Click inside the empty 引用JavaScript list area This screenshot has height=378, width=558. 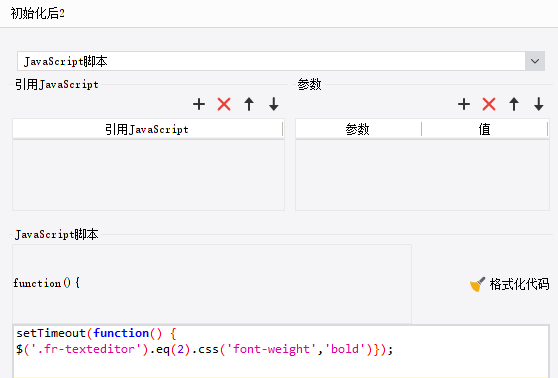tap(148, 175)
